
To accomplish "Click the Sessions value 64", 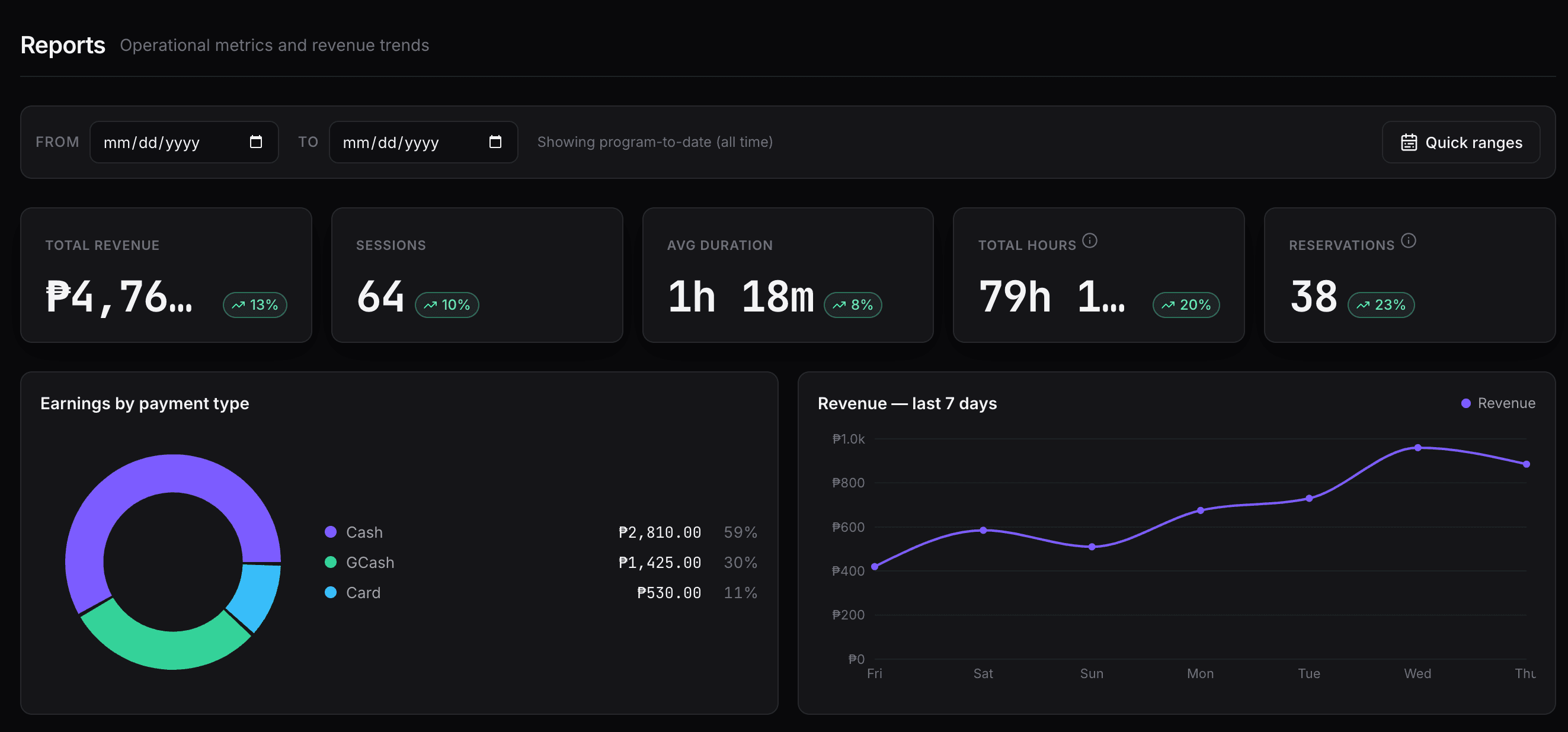I will coord(380,297).
